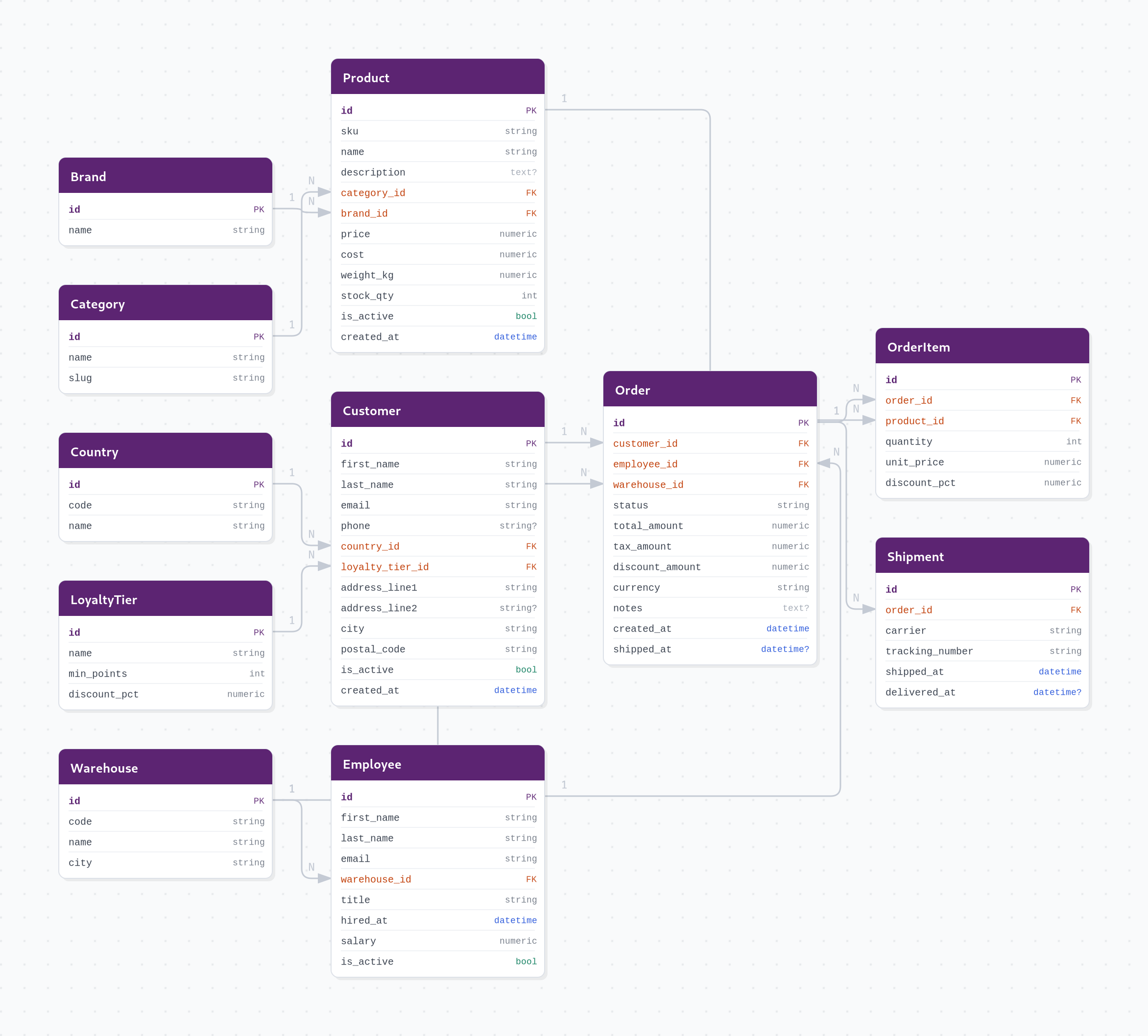The height and width of the screenshot is (1036, 1148).
Task: Click the brand_id foreign key row
Action: tap(437, 213)
